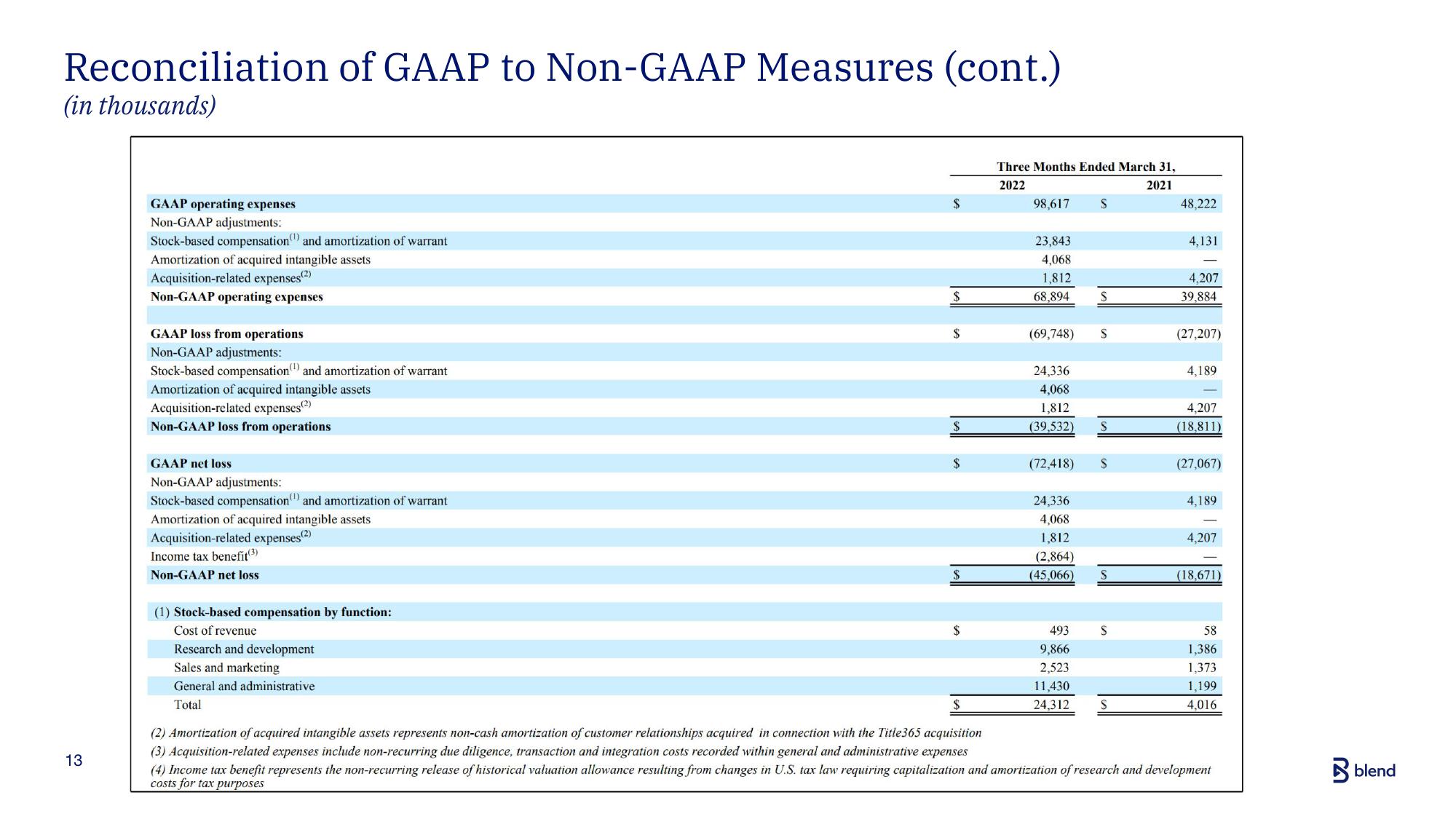This screenshot has height=819, width=1456.
Task: Click value 68,894
Action: coord(1051,296)
